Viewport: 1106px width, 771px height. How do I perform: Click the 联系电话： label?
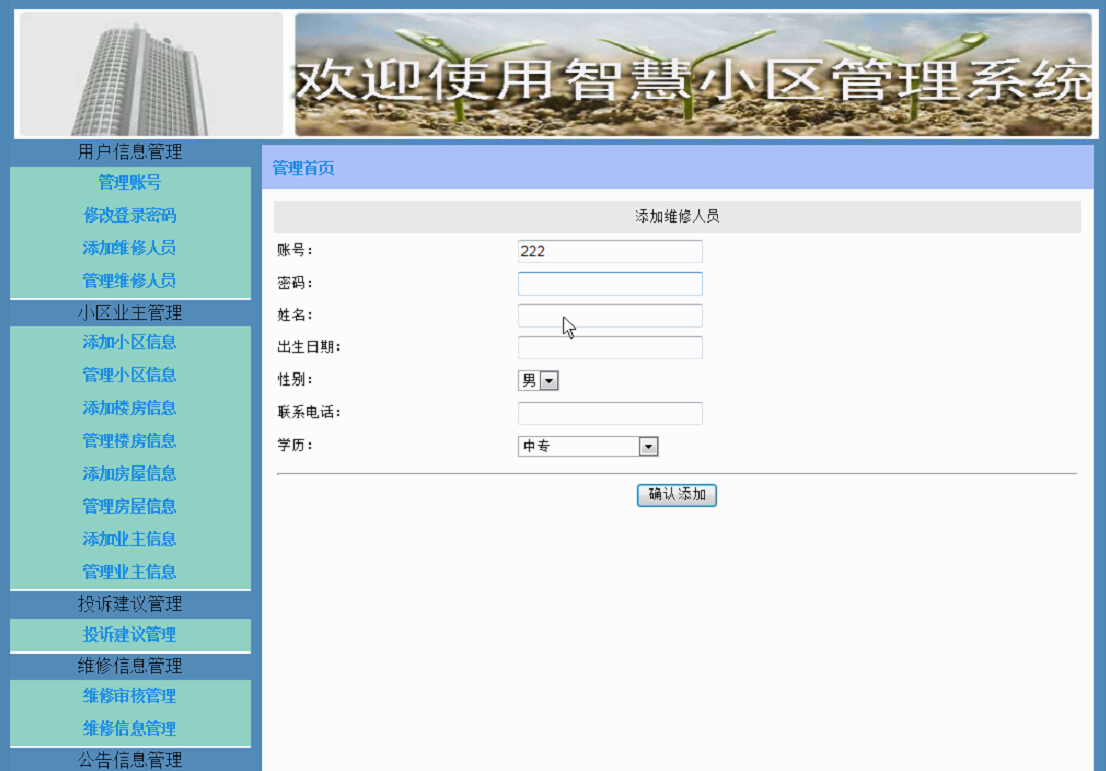coord(309,412)
